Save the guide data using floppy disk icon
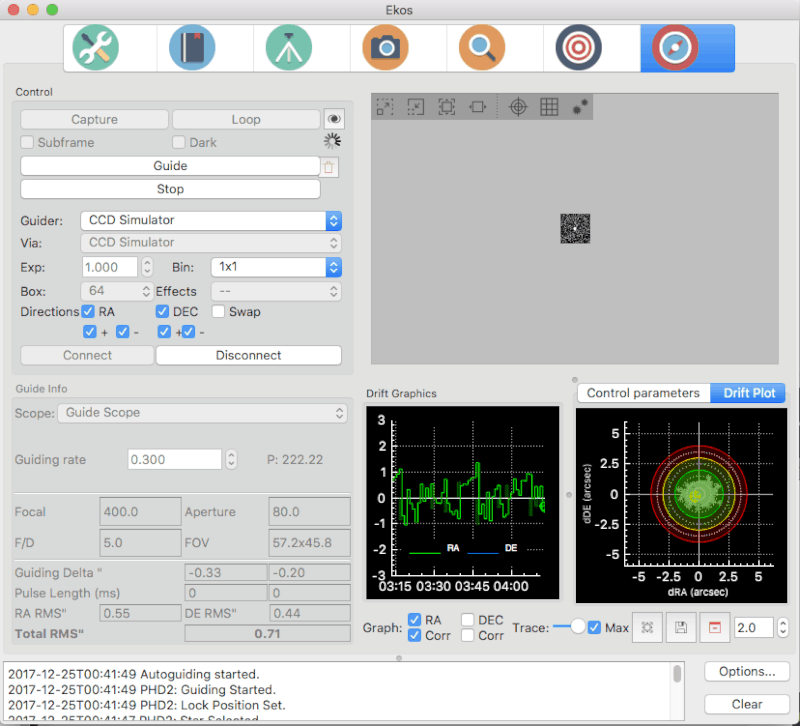This screenshot has width=800, height=726. click(681, 627)
